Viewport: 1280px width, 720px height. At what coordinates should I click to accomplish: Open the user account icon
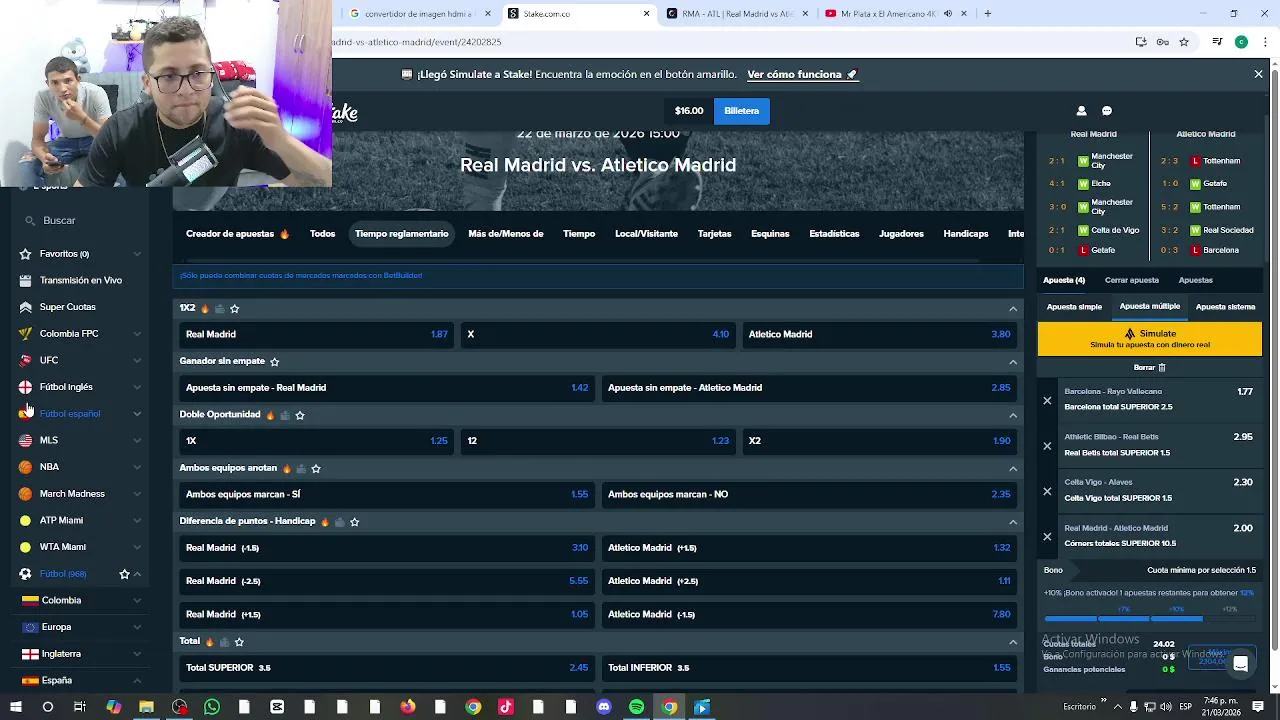(x=1081, y=111)
